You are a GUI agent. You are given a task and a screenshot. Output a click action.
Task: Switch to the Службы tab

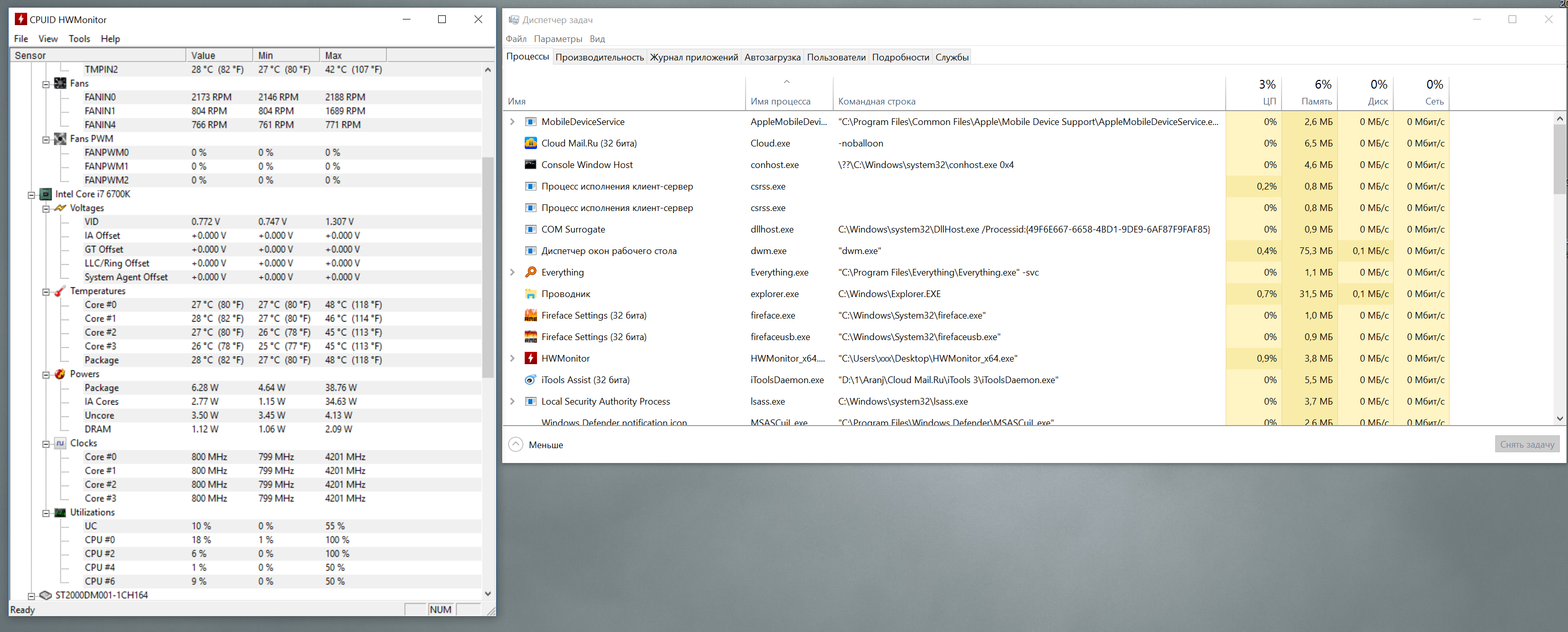click(x=952, y=57)
